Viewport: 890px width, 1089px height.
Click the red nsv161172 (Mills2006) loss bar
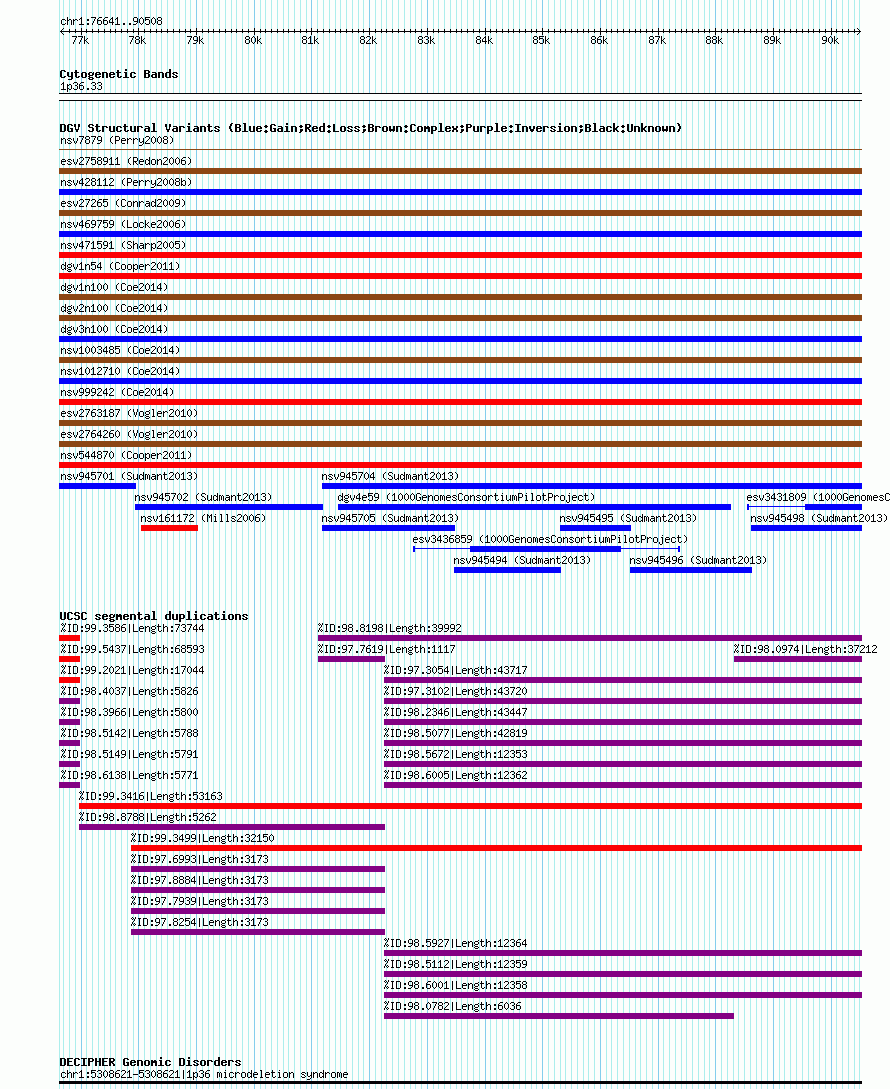tap(170, 529)
